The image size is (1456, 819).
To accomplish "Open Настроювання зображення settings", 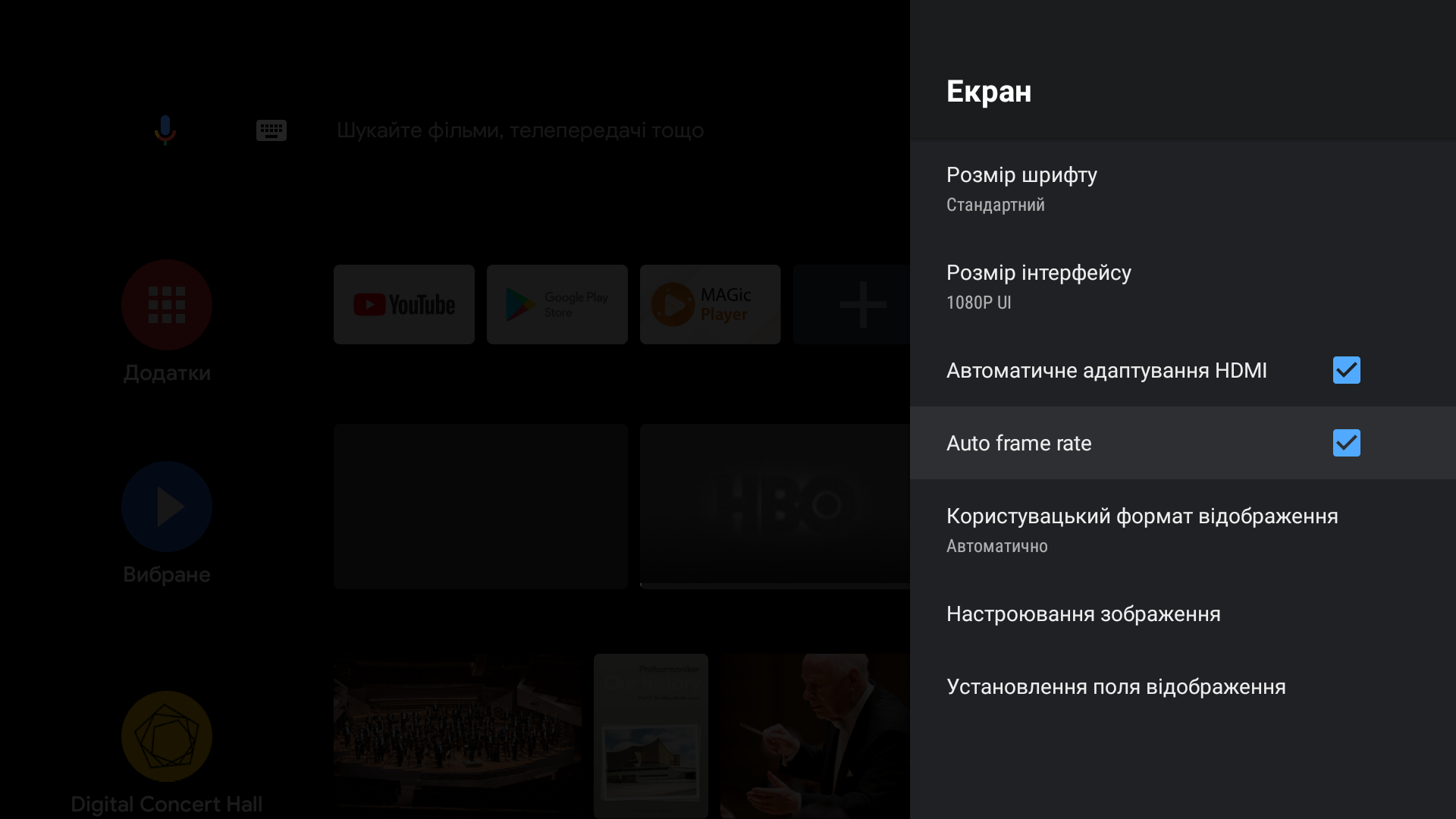I will pyautogui.click(x=1083, y=613).
